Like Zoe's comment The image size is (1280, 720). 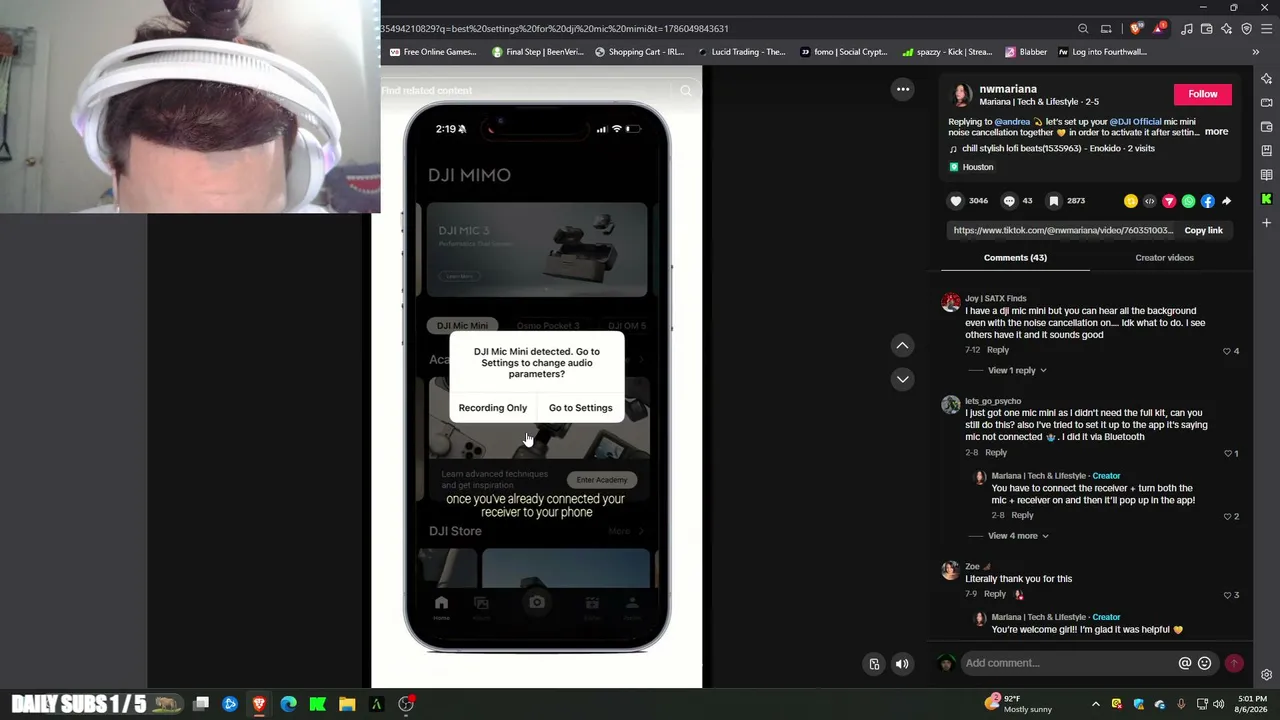[1228, 595]
